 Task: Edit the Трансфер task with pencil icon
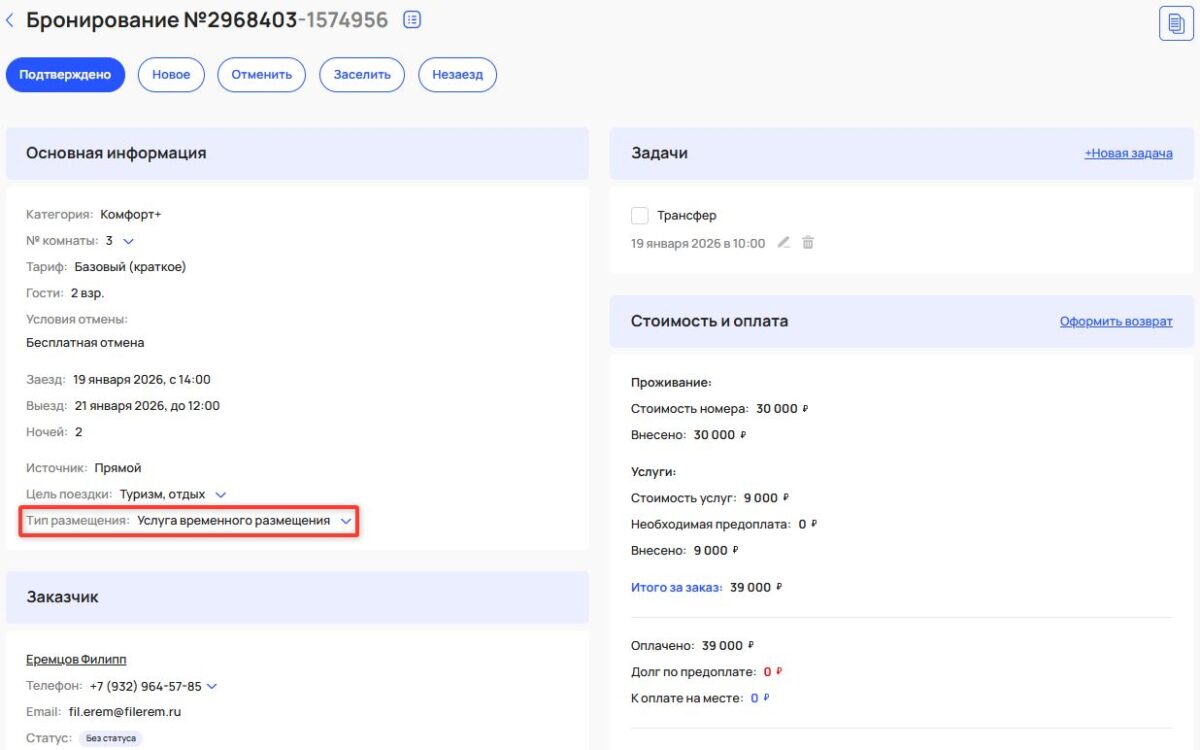(784, 243)
